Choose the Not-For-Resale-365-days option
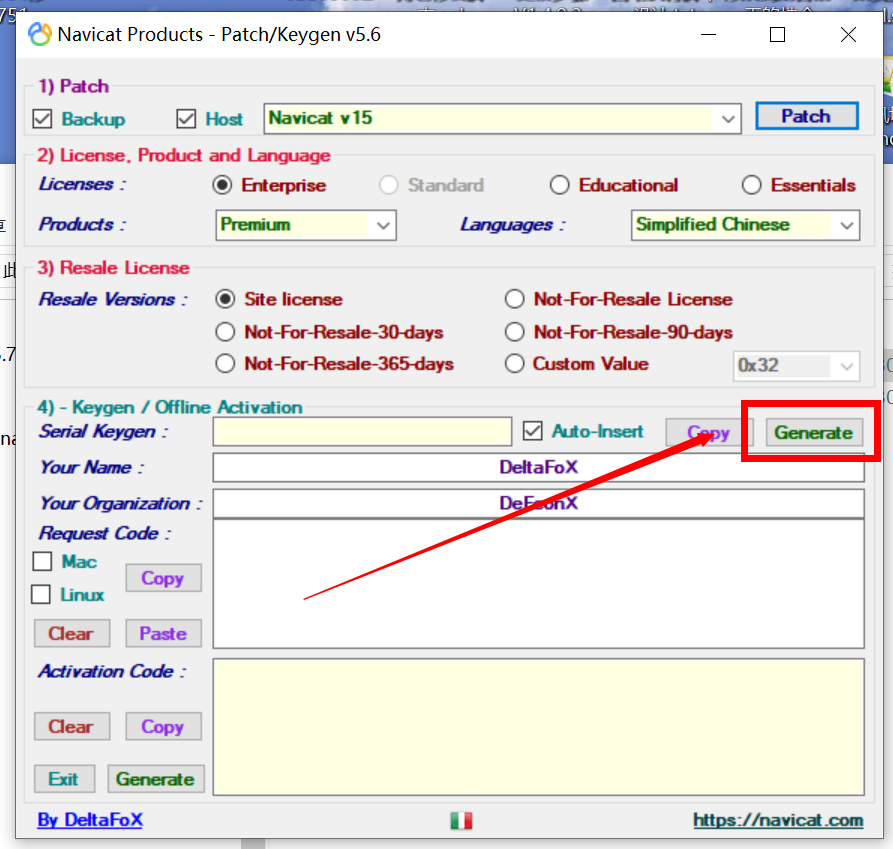The image size is (893, 849). coord(226,364)
